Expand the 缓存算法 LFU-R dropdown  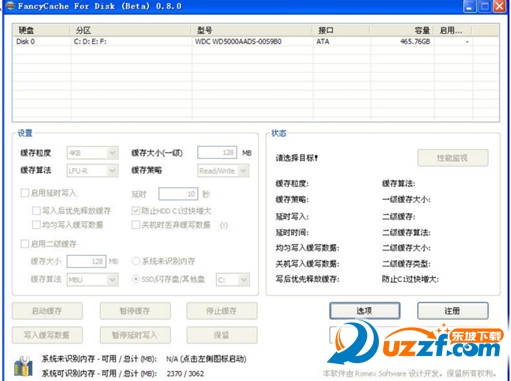coord(92,171)
